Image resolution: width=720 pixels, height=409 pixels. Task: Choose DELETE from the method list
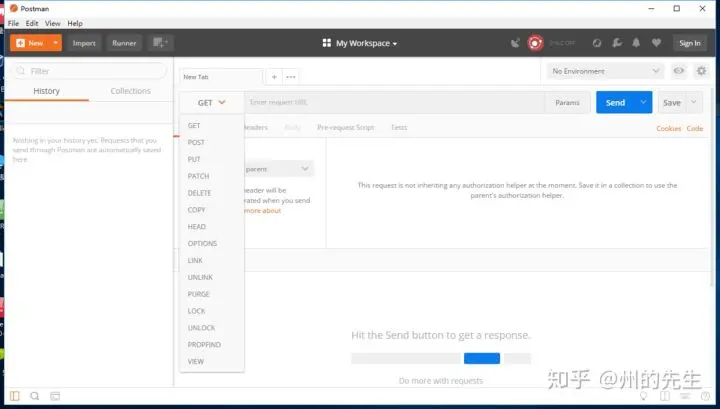tap(212, 193)
